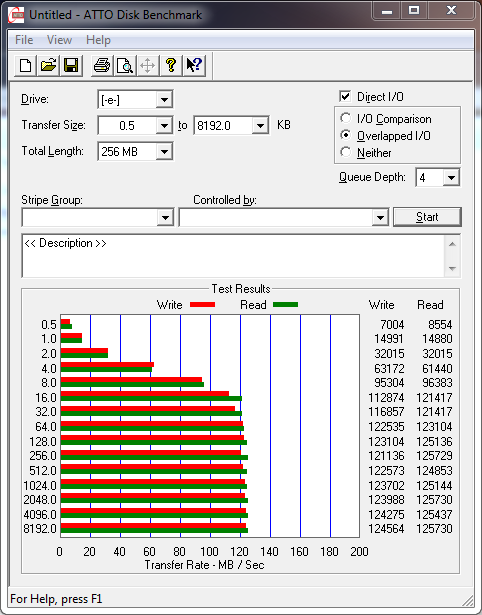Click the green Read legend swatch
This screenshot has height=615, width=482.
(286, 304)
